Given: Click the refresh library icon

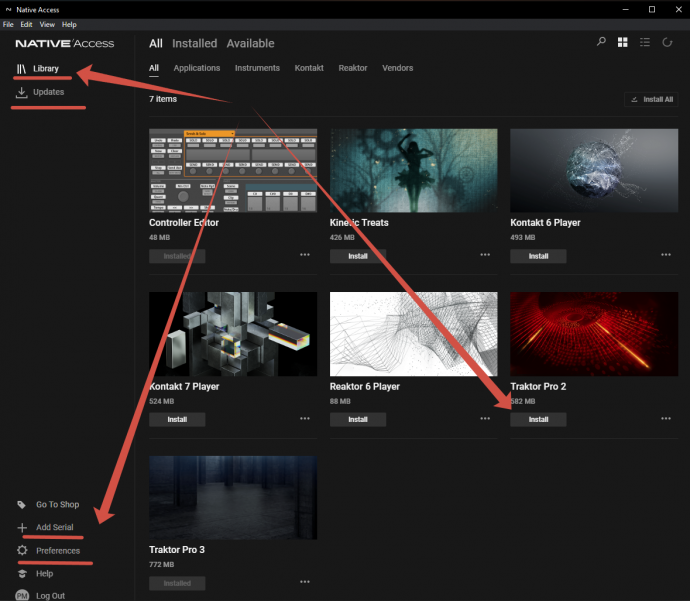Looking at the screenshot, I should 667,42.
